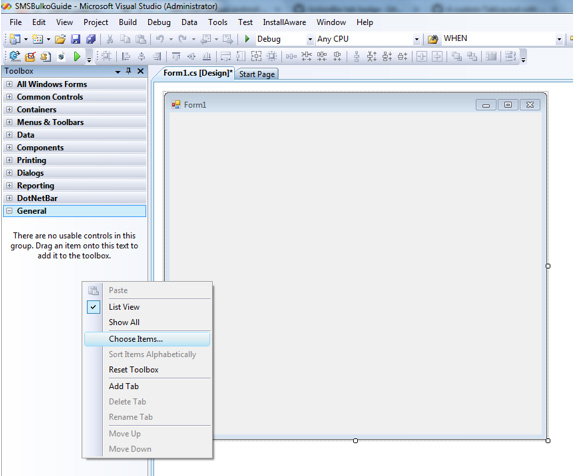Click the globe refresh icon in second toolbar
574x476 pixels.
[15, 56]
